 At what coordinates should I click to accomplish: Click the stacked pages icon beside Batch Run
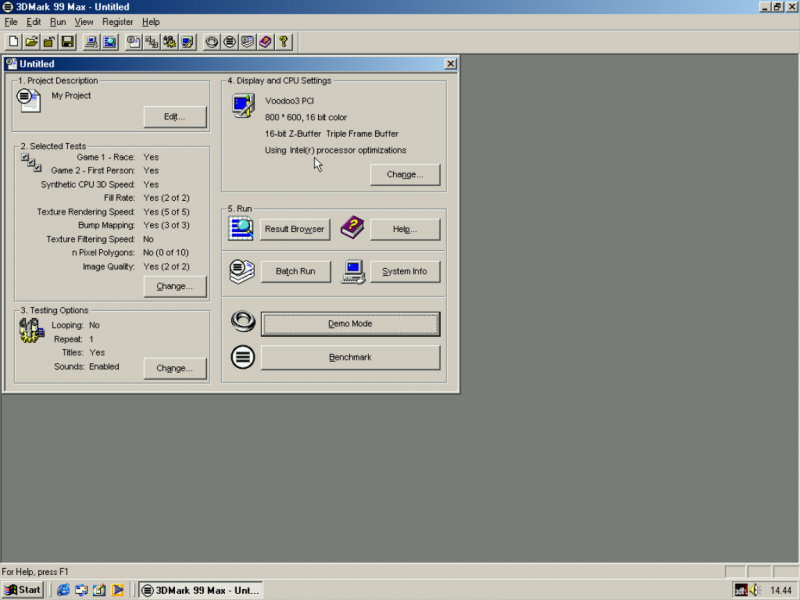point(242,271)
